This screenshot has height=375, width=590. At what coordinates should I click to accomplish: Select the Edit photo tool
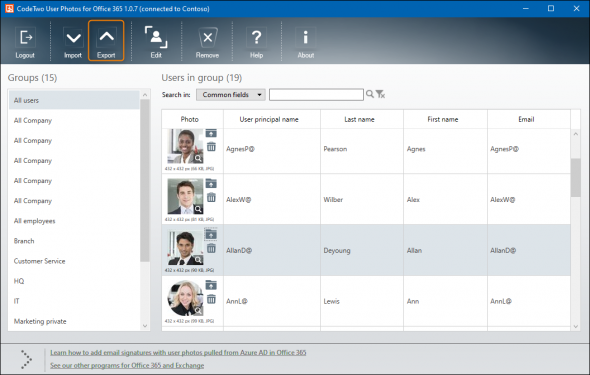coord(156,41)
